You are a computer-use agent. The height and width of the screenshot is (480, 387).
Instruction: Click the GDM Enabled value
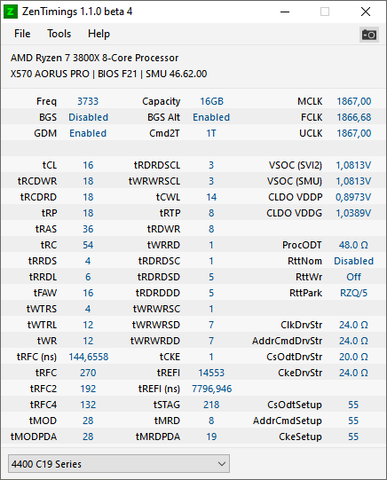point(88,133)
